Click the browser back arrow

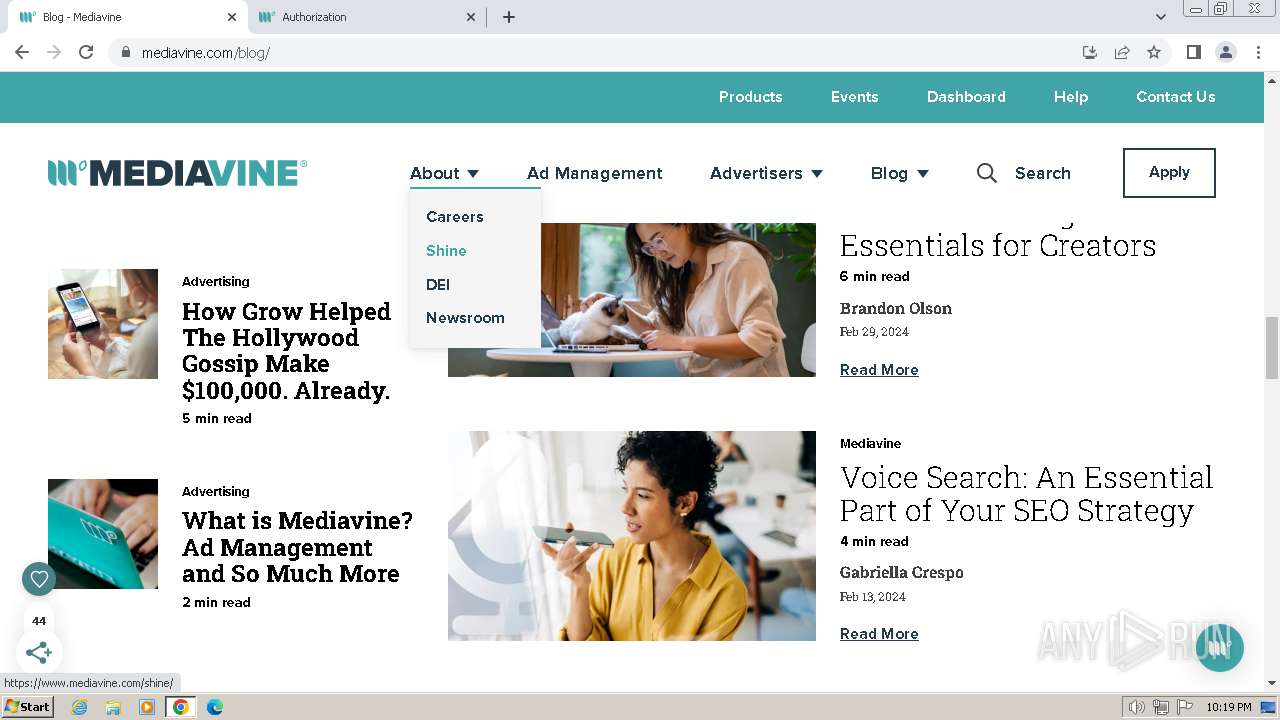tap(22, 52)
